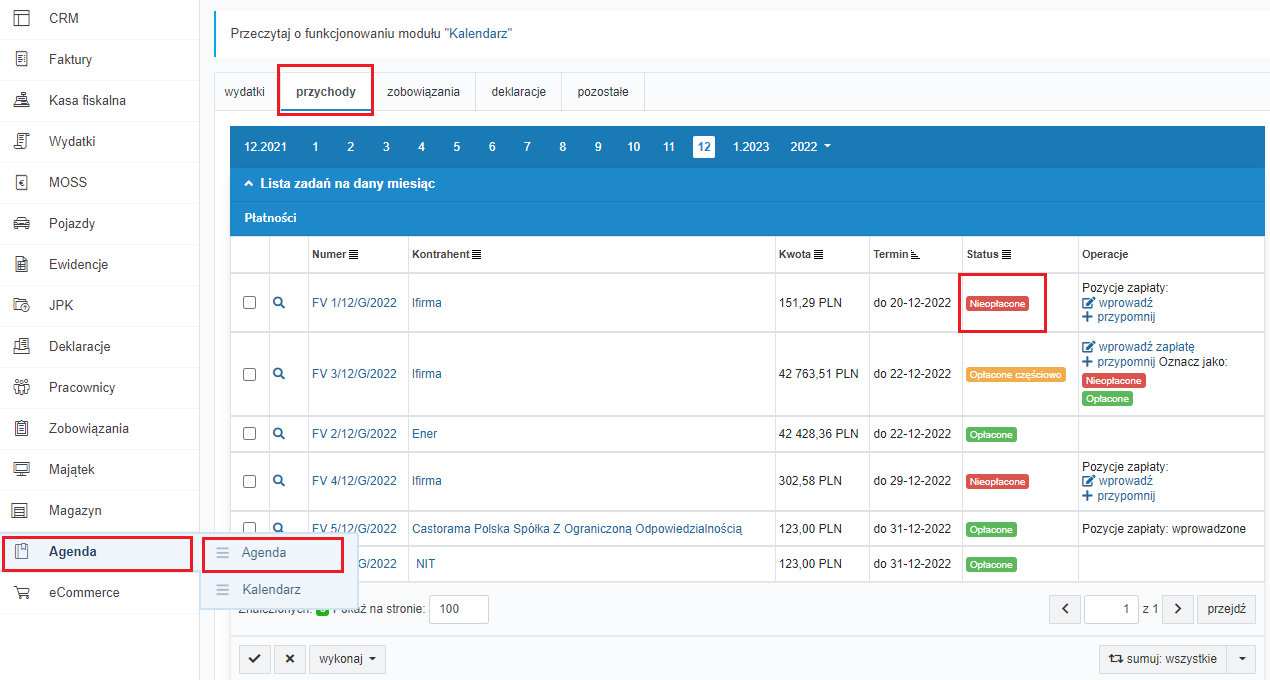Click the MOSS sidebar icon
The width and height of the screenshot is (1270, 680).
coord(21,182)
